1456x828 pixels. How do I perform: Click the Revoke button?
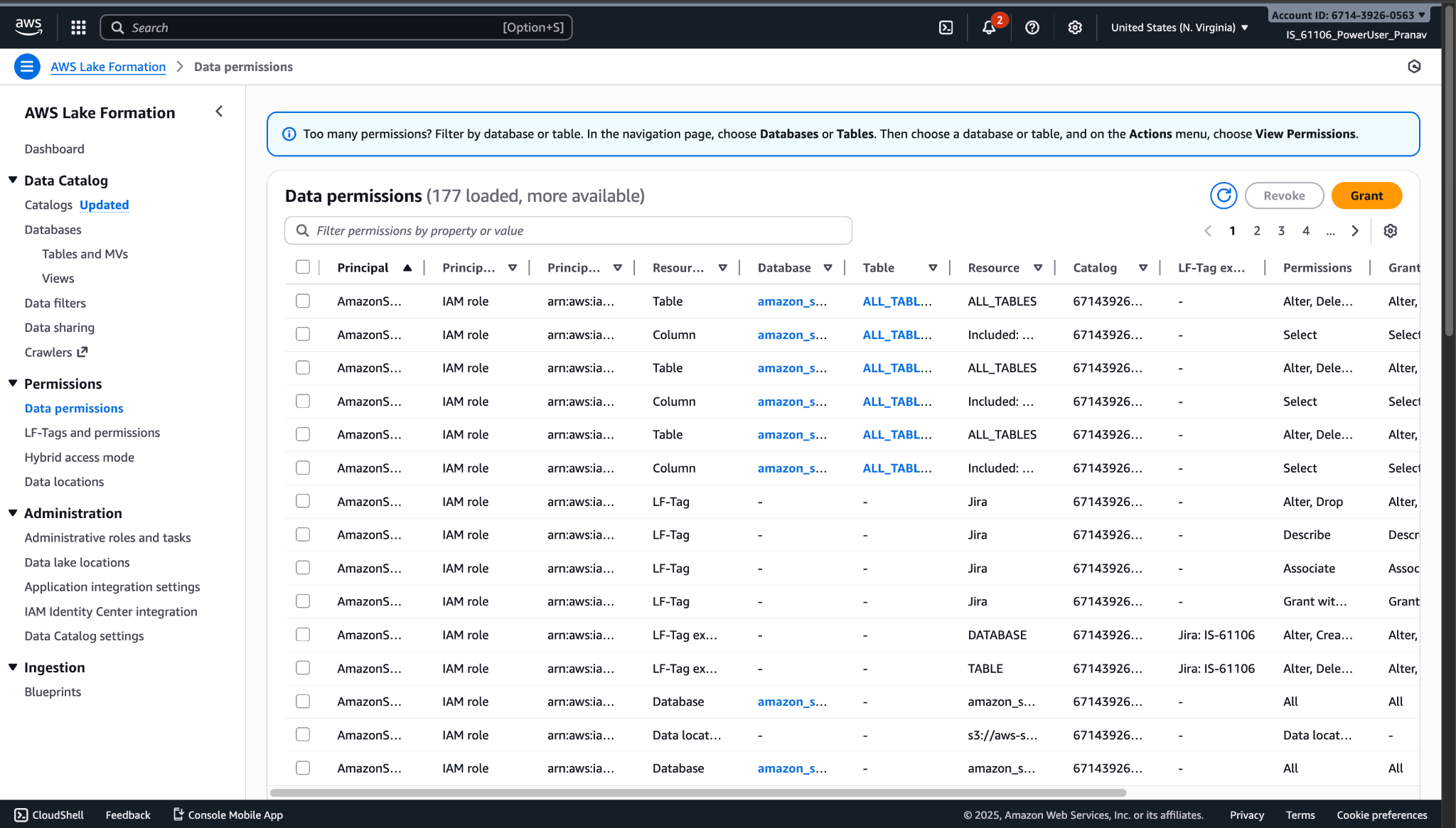coord(1284,195)
